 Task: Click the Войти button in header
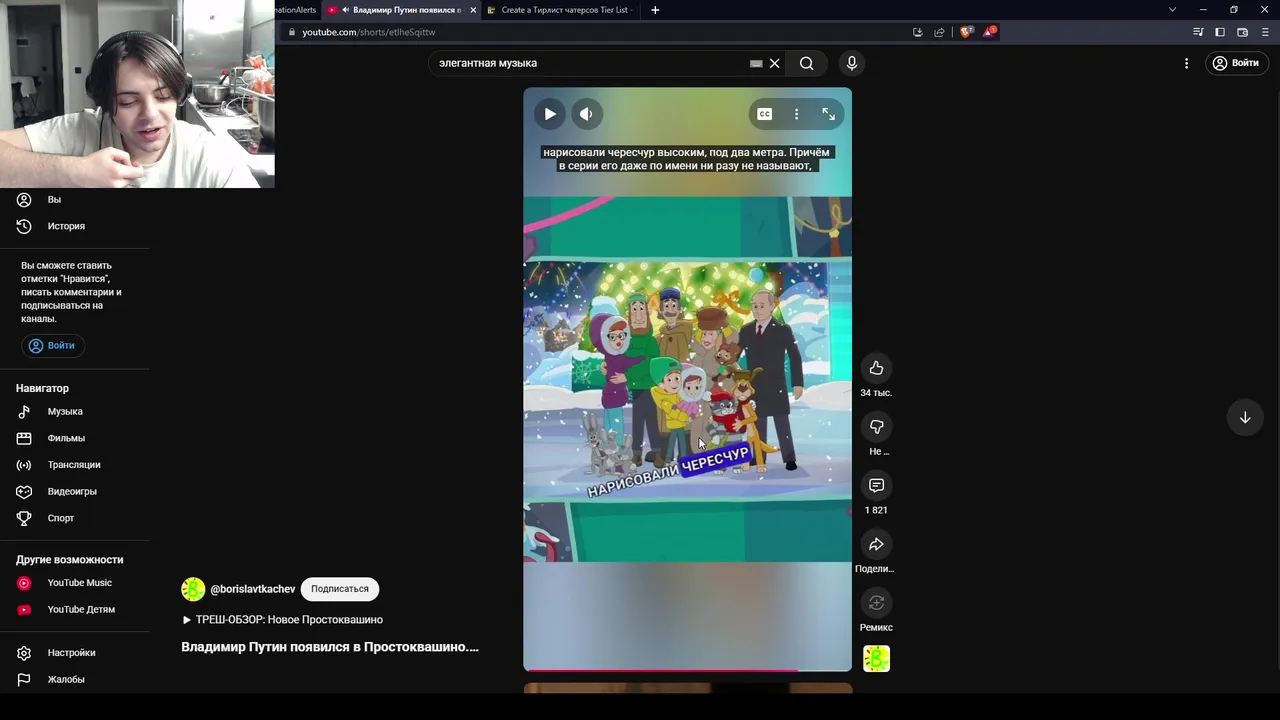1236,63
